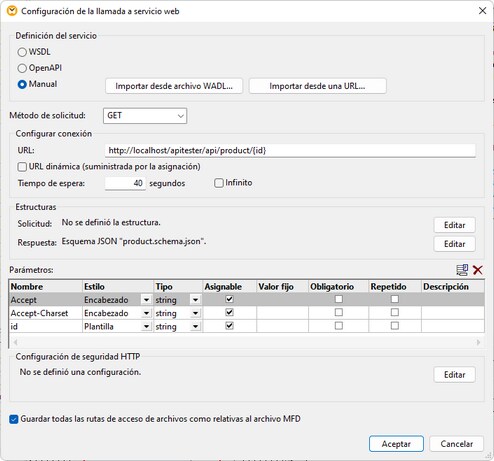Edit the Respuesta JSON schema structure
The height and width of the screenshot is (461, 494).
[454, 244]
